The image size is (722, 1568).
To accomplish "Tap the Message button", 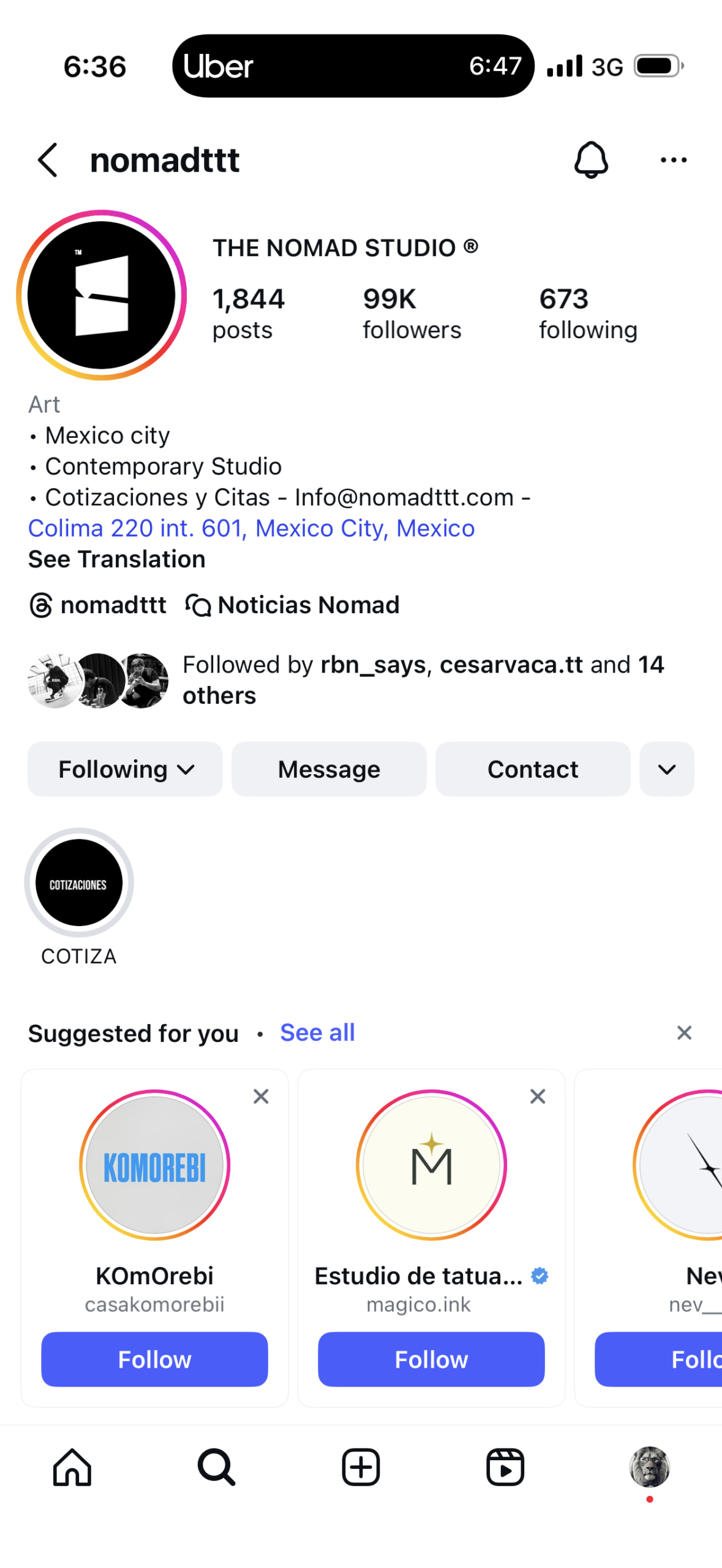I will pos(329,769).
